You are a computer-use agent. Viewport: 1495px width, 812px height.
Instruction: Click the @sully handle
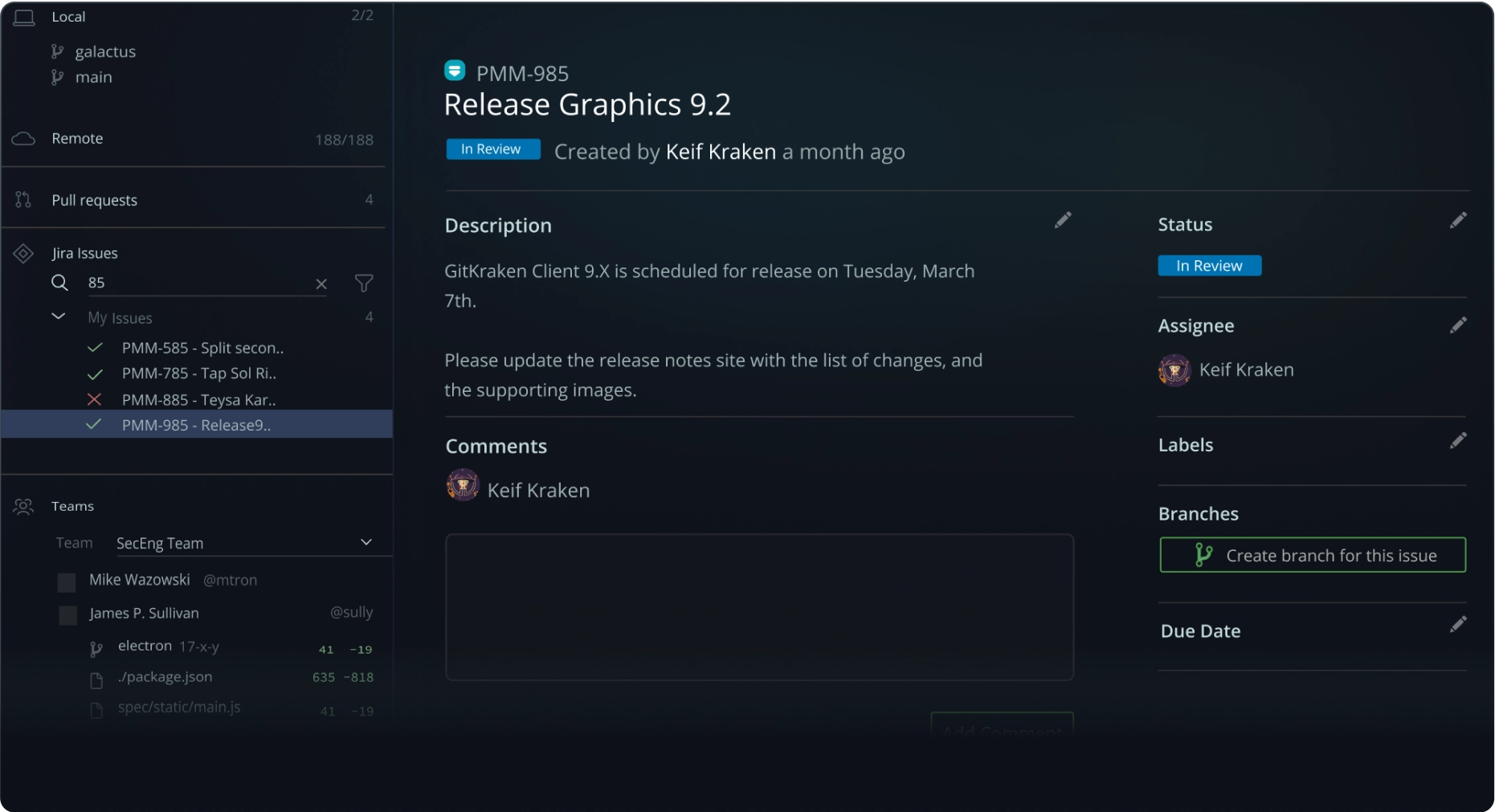[351, 612]
